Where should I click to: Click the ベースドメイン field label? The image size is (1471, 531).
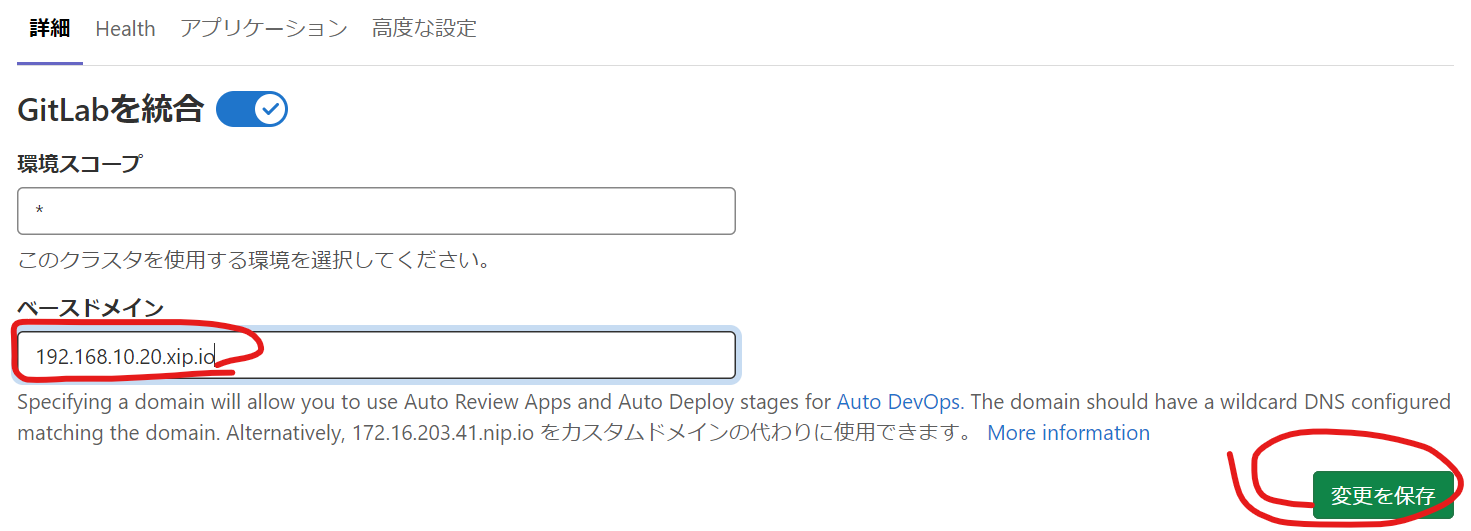click(90, 308)
